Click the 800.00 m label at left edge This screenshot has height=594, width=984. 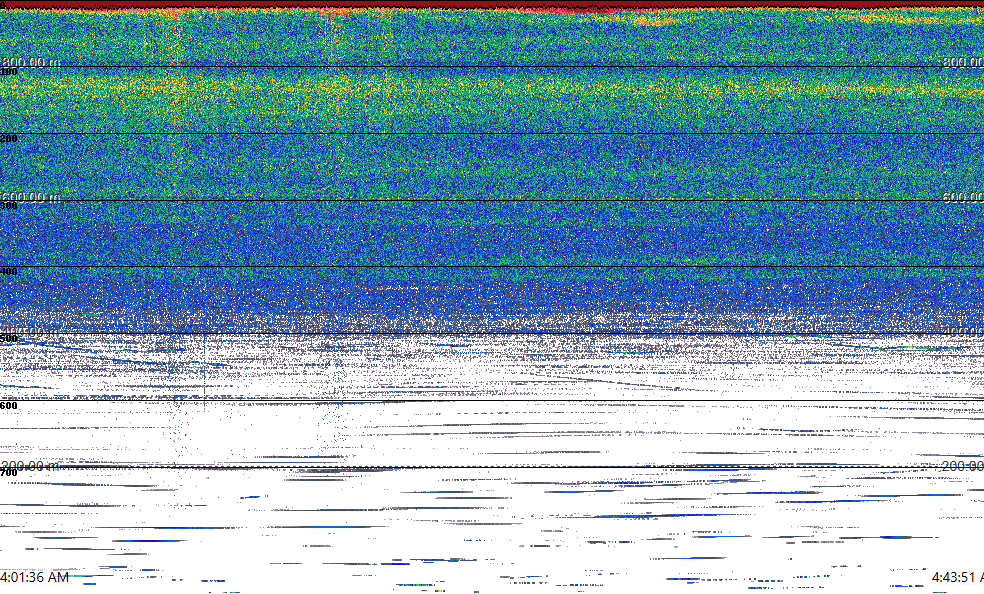coord(31,62)
